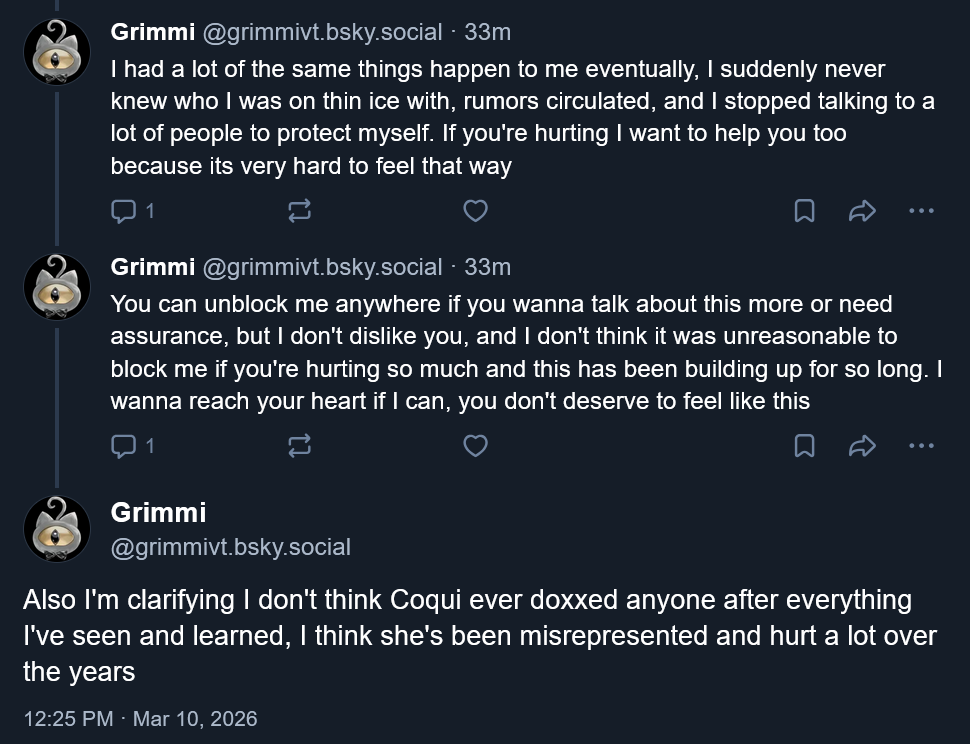Share the 'unblock me anywhere' post
The image size is (970, 744).
pyautogui.click(x=862, y=446)
